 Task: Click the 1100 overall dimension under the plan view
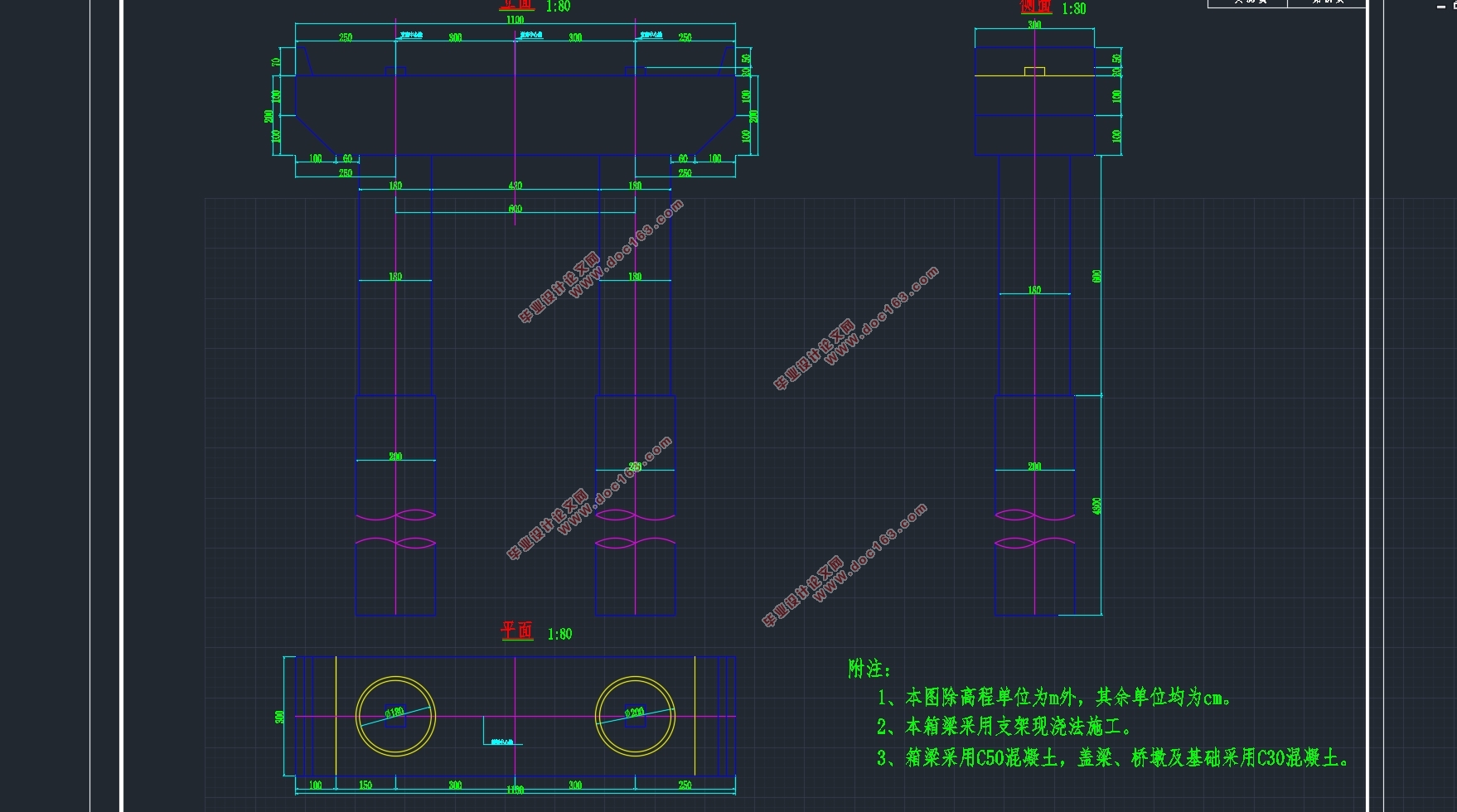coord(515,790)
